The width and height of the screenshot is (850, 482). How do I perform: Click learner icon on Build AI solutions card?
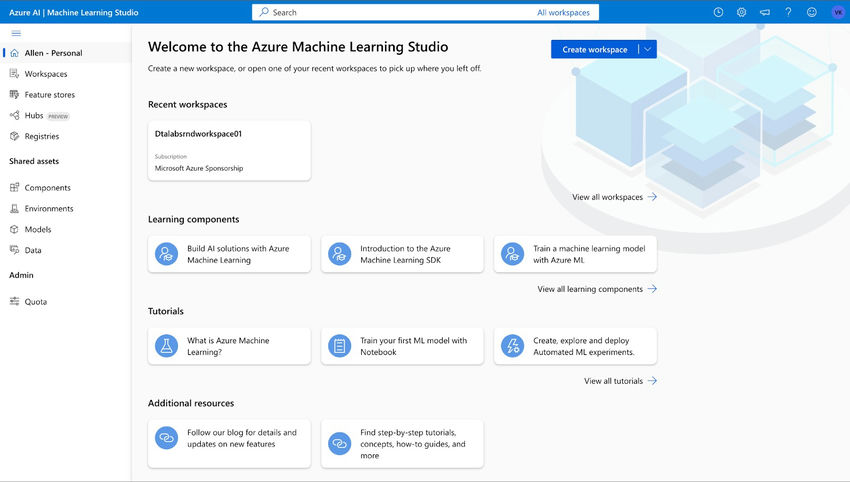coord(166,254)
